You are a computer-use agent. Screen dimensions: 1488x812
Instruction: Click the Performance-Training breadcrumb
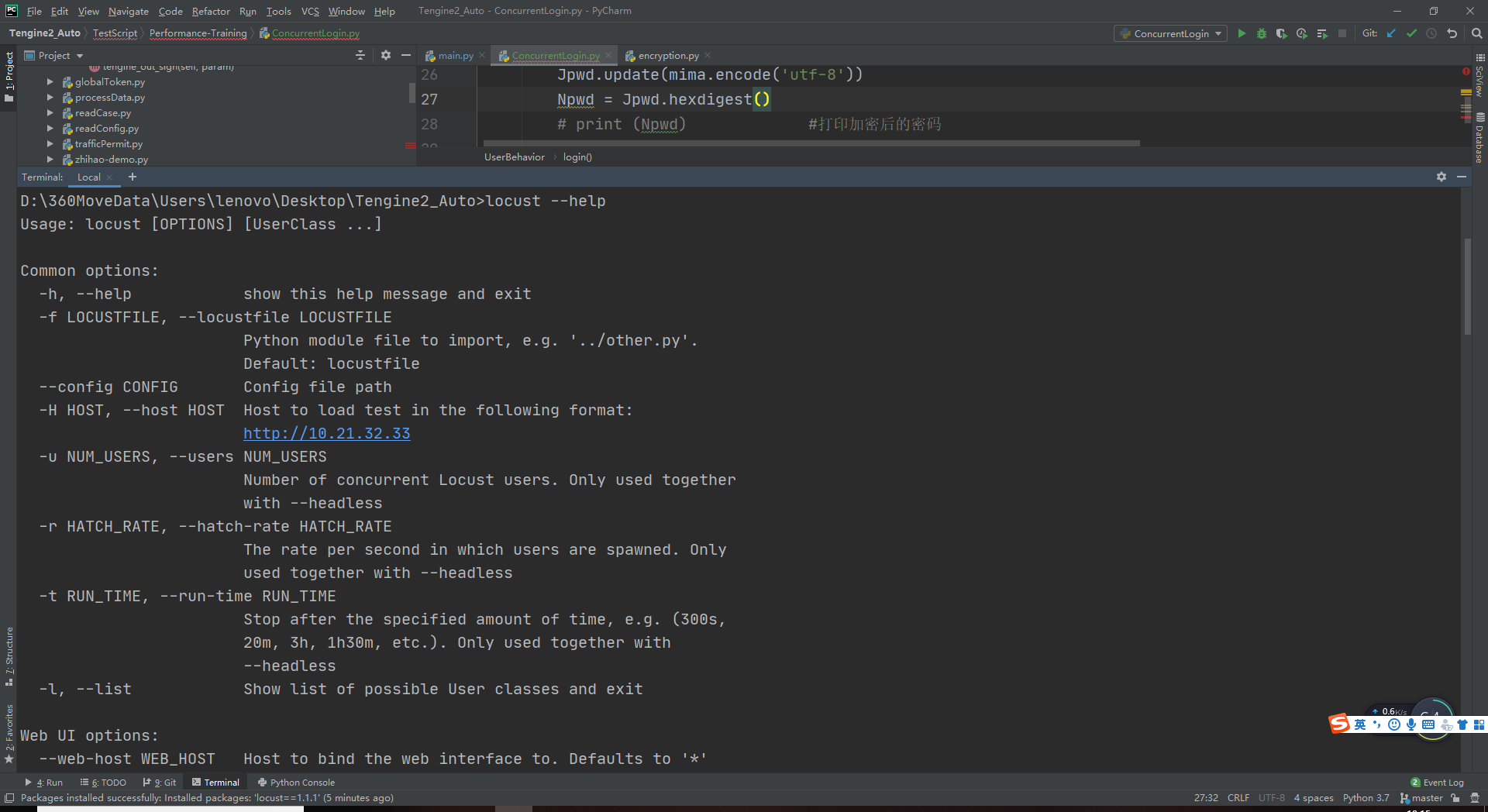pyautogui.click(x=198, y=33)
